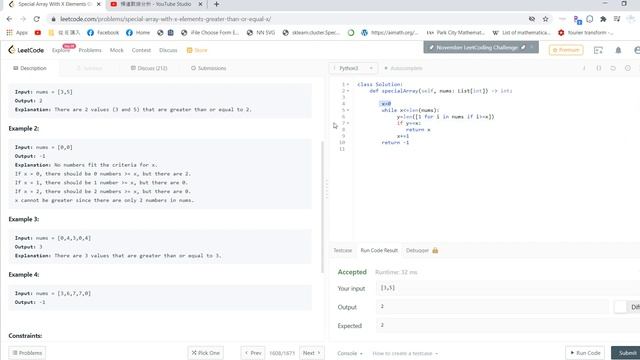Toggle the Autocomplete switch
Viewport: 640px width, 360px height.
click(x=403, y=68)
